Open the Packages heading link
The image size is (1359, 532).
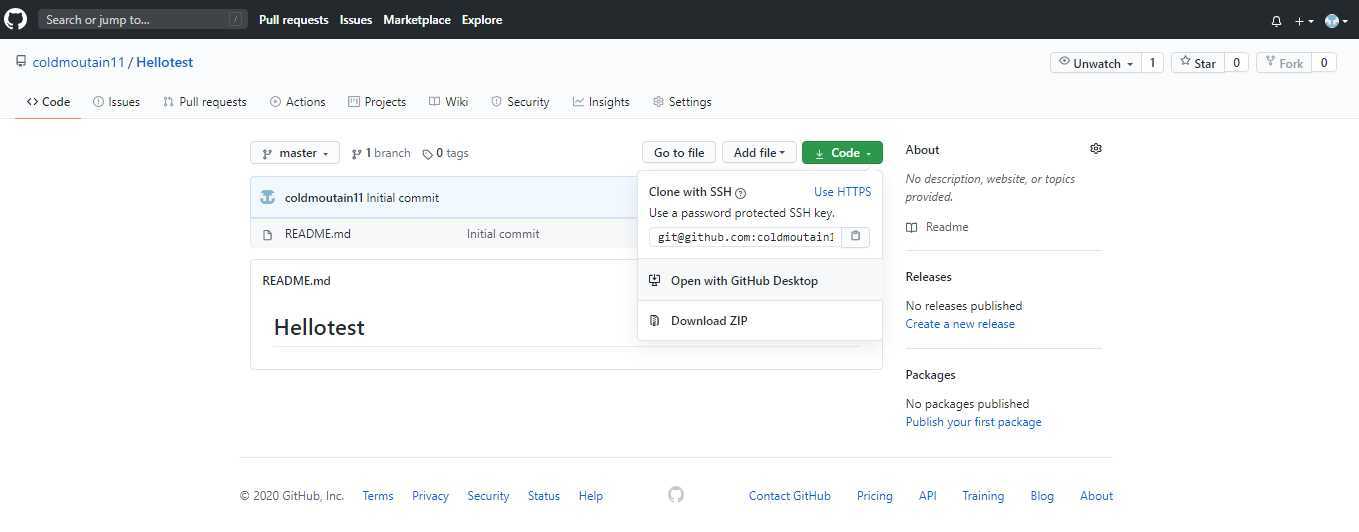[930, 375]
